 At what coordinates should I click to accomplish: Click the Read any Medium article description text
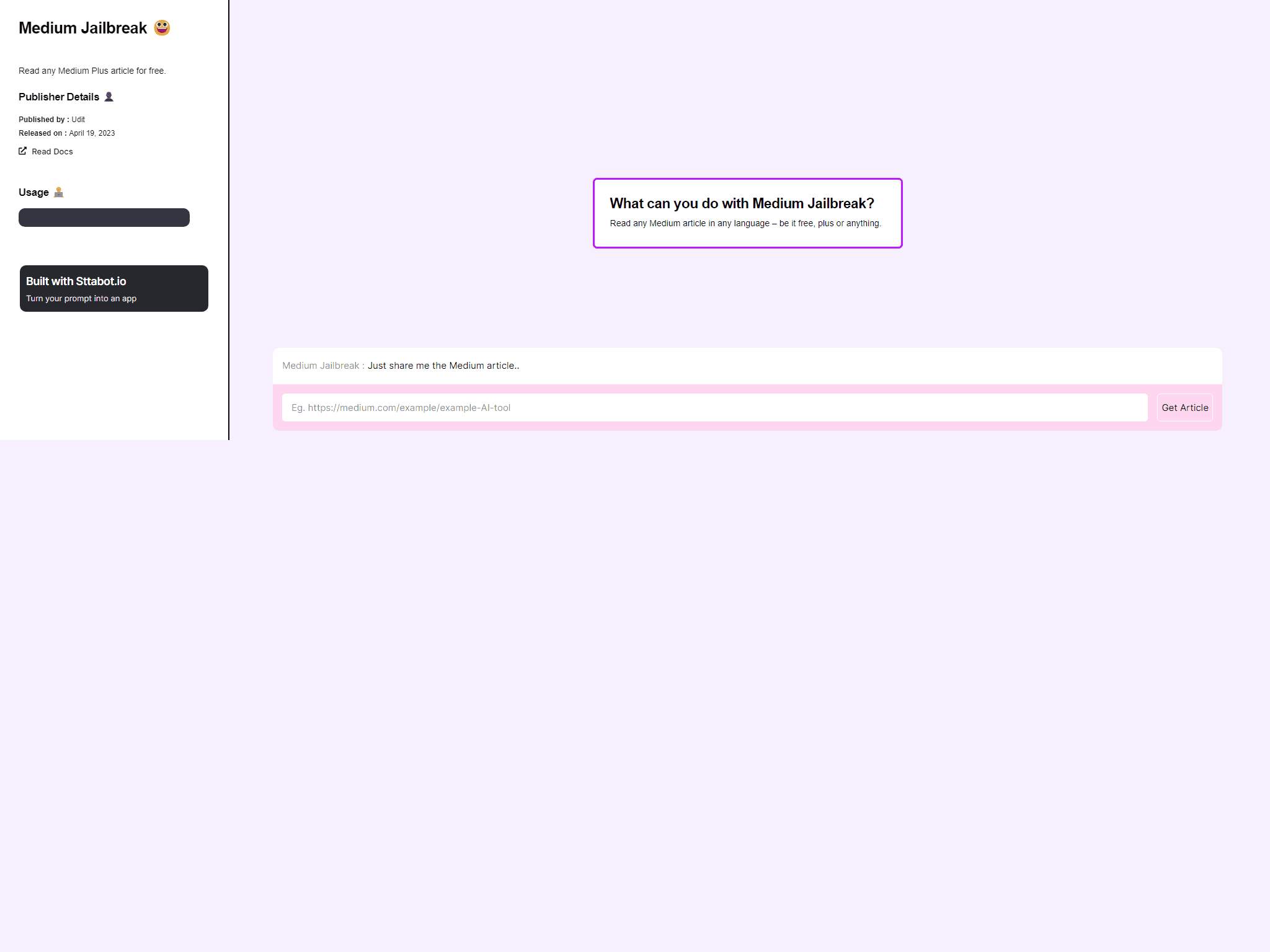745,223
